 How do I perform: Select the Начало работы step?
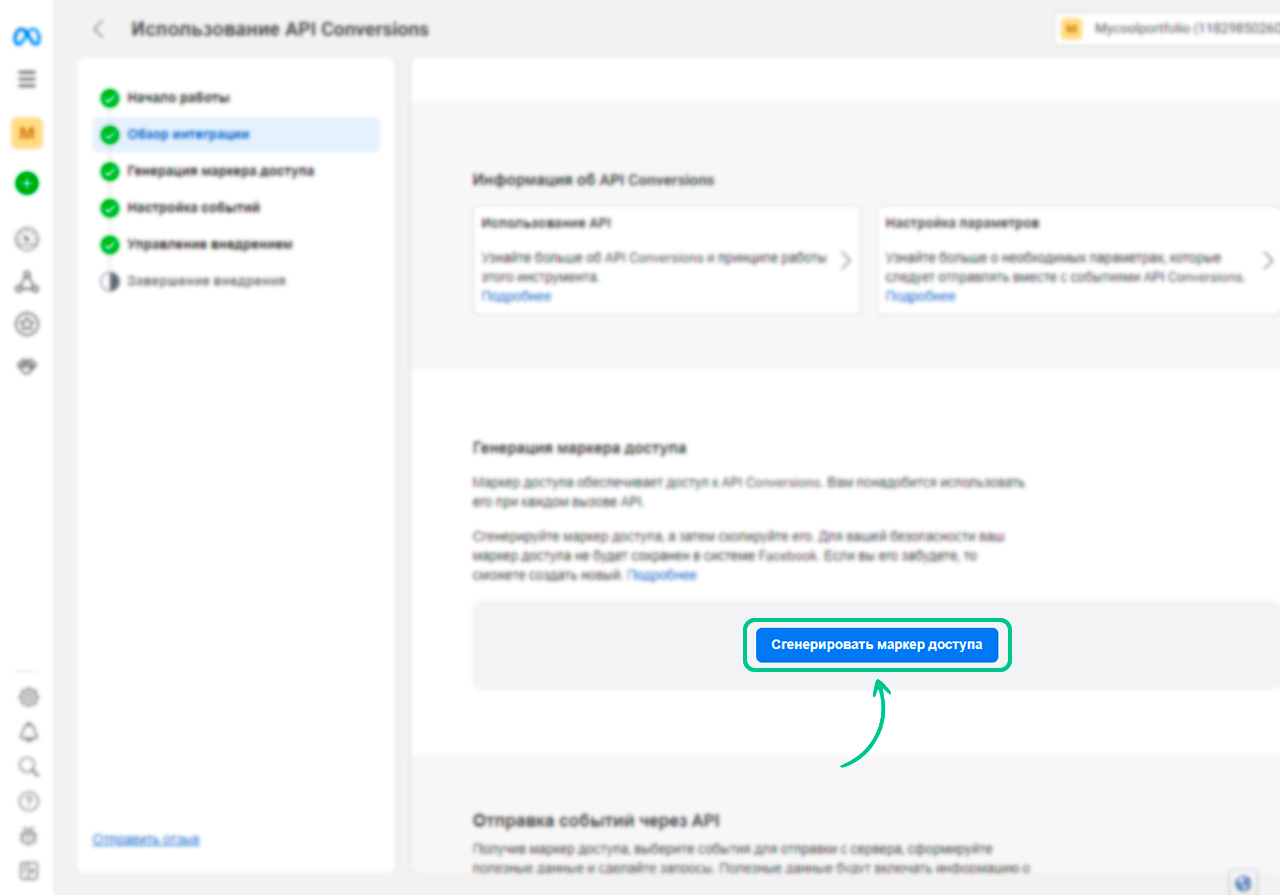tap(178, 98)
